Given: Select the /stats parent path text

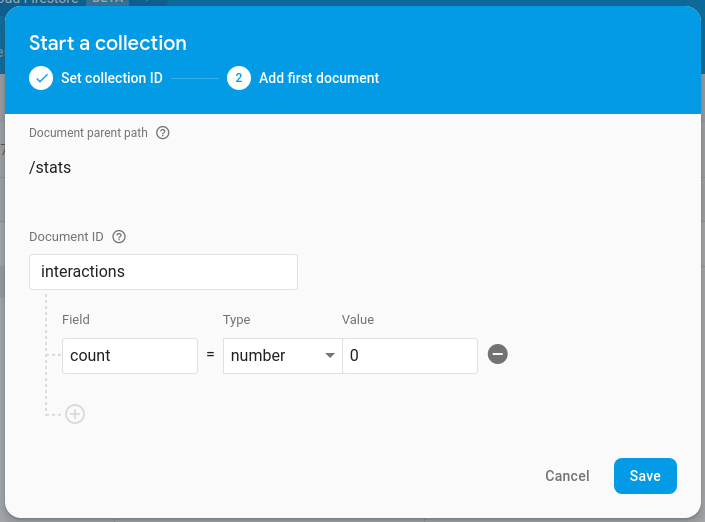Looking at the screenshot, I should pos(50,168).
